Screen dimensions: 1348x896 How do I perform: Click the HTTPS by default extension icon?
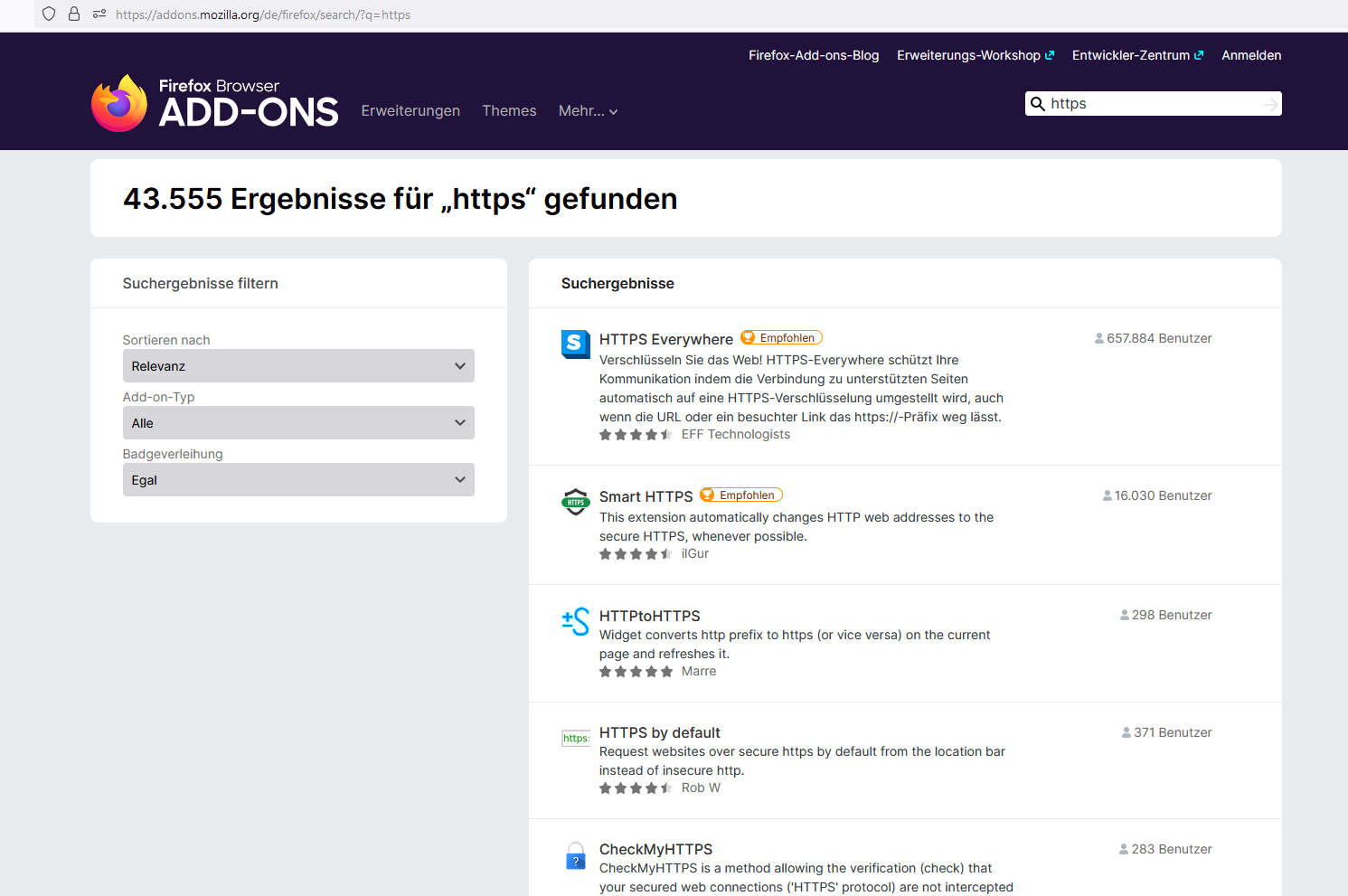point(576,738)
